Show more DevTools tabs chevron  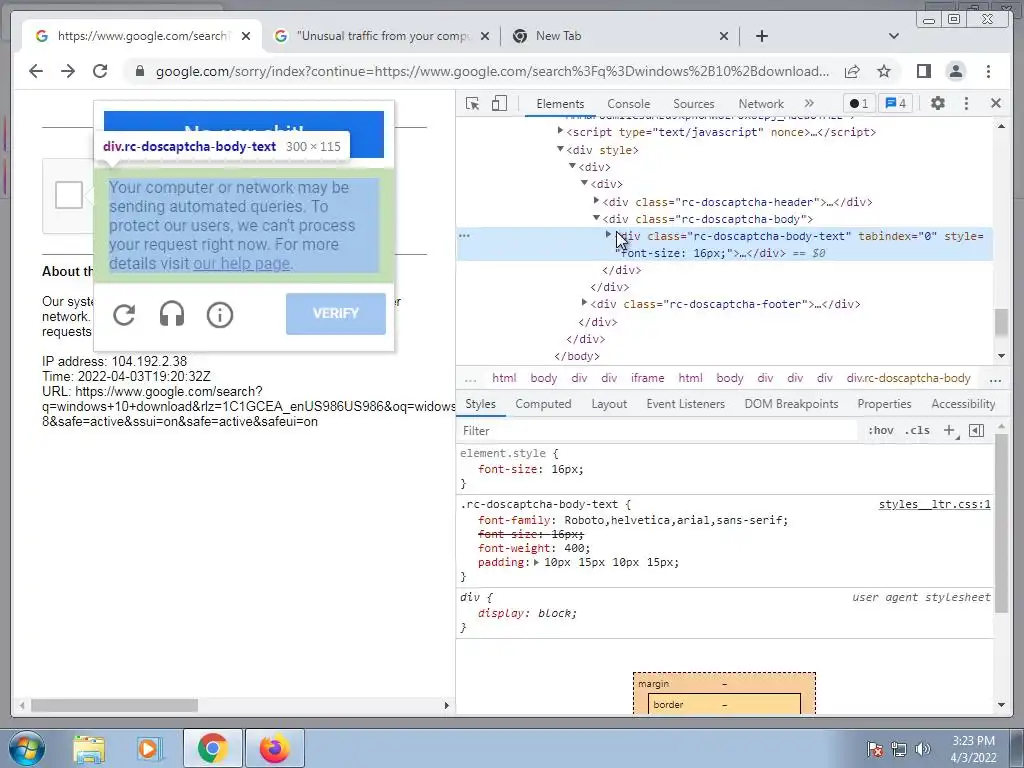(x=809, y=103)
